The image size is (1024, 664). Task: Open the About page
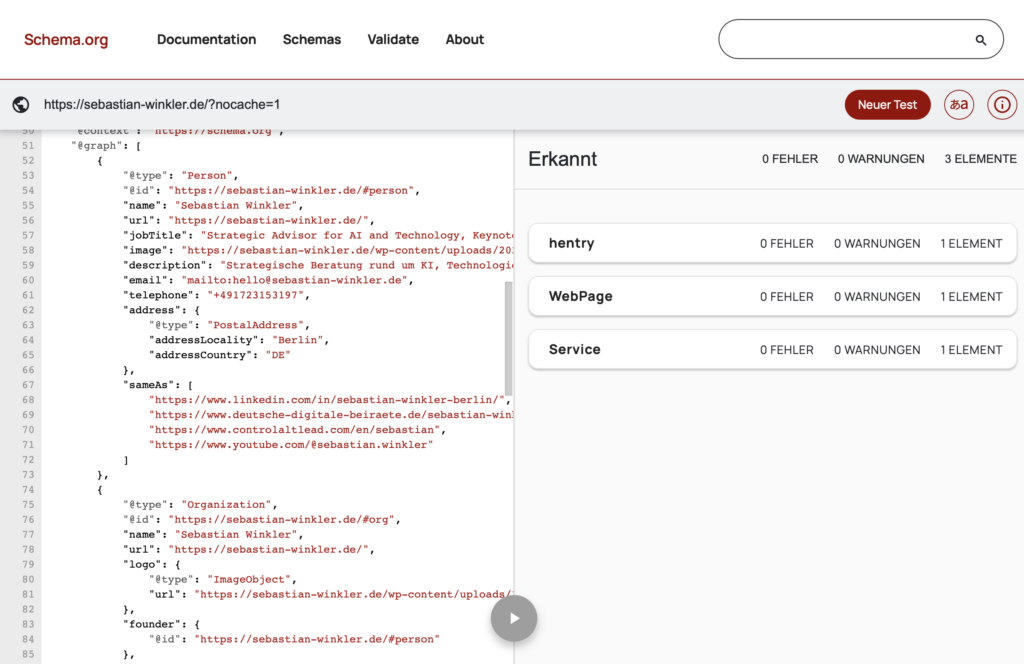click(x=464, y=40)
